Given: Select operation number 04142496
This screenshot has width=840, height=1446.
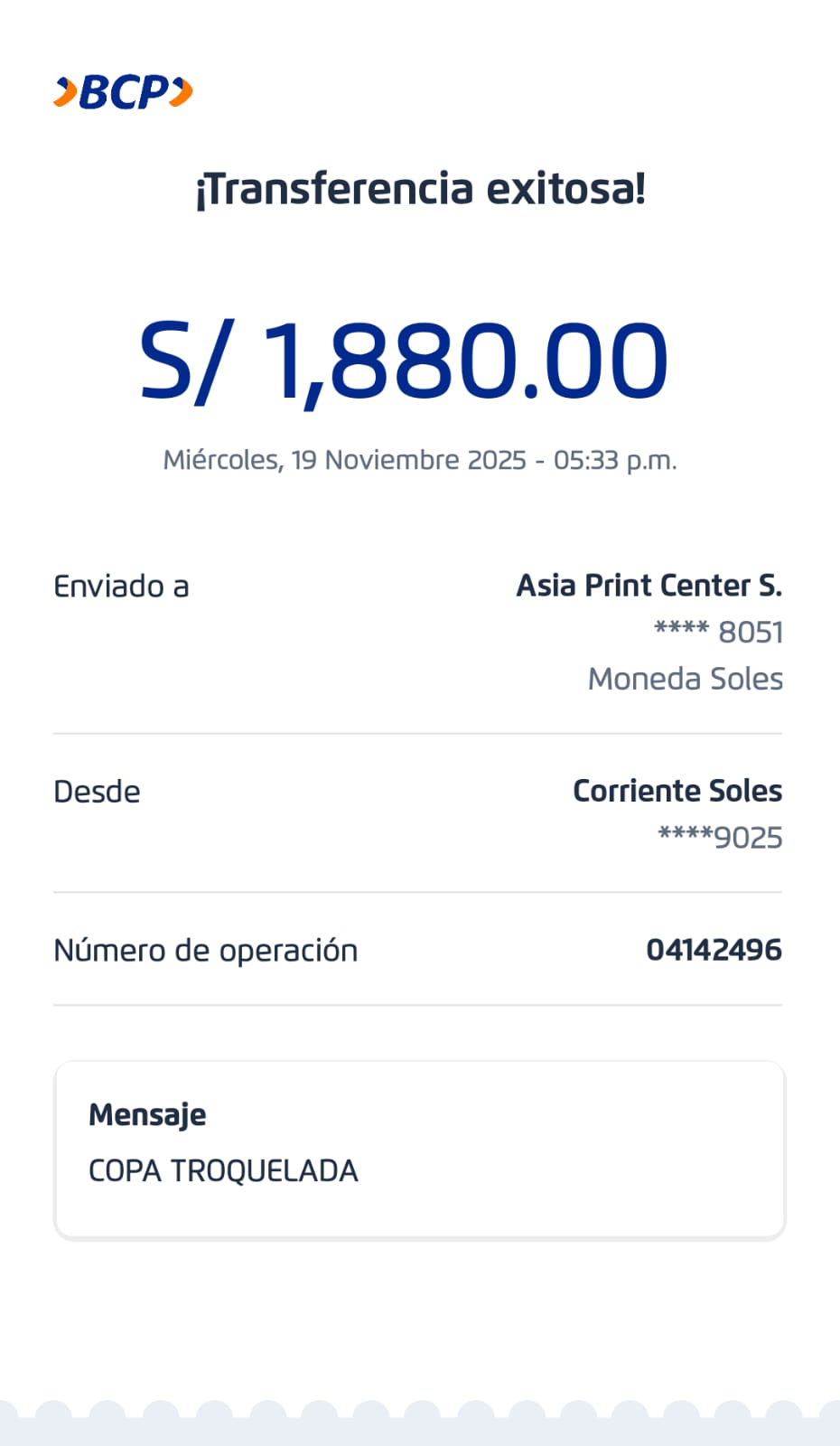Looking at the screenshot, I should coord(714,950).
